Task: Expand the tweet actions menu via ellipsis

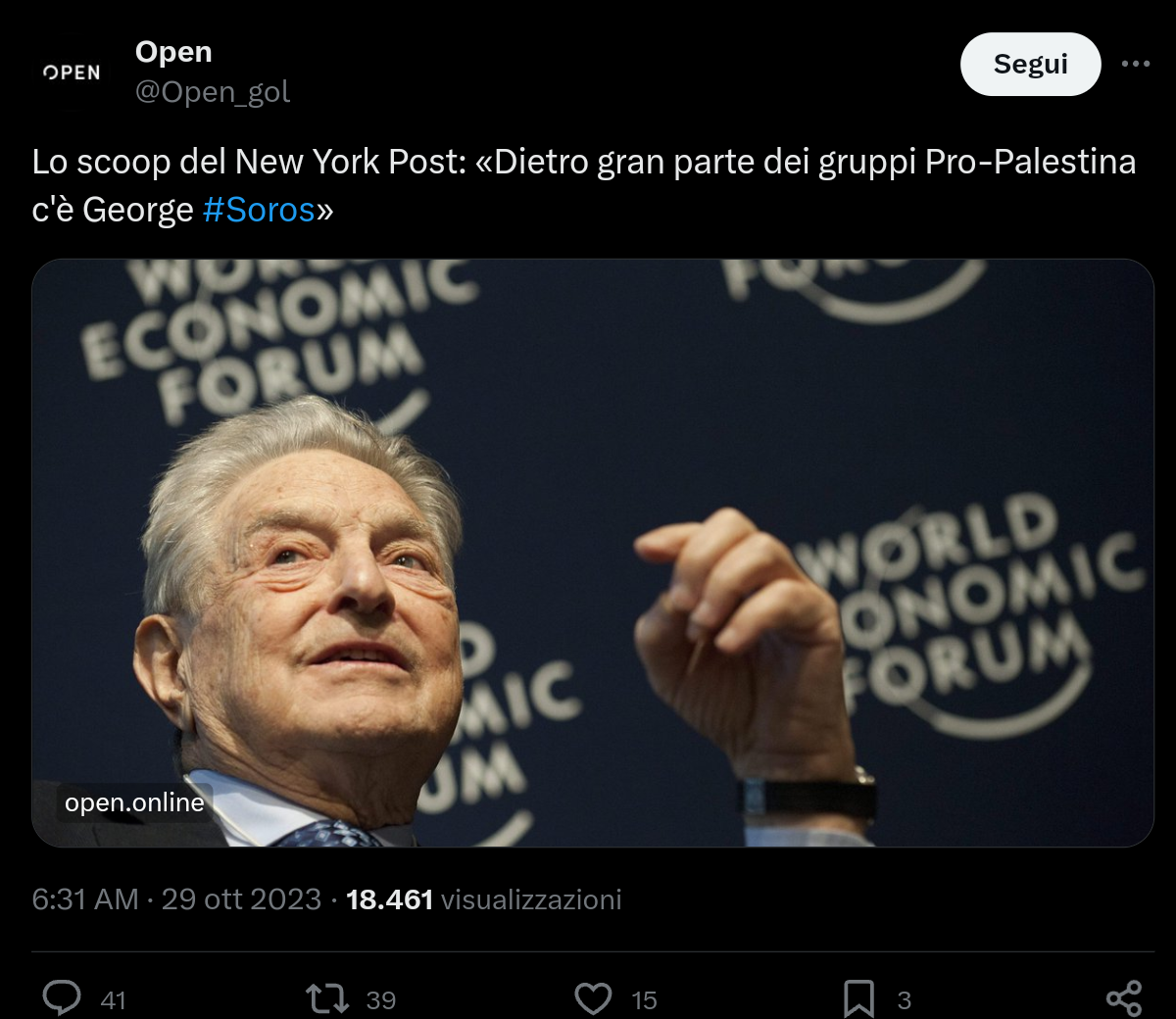Action: 1139,64
